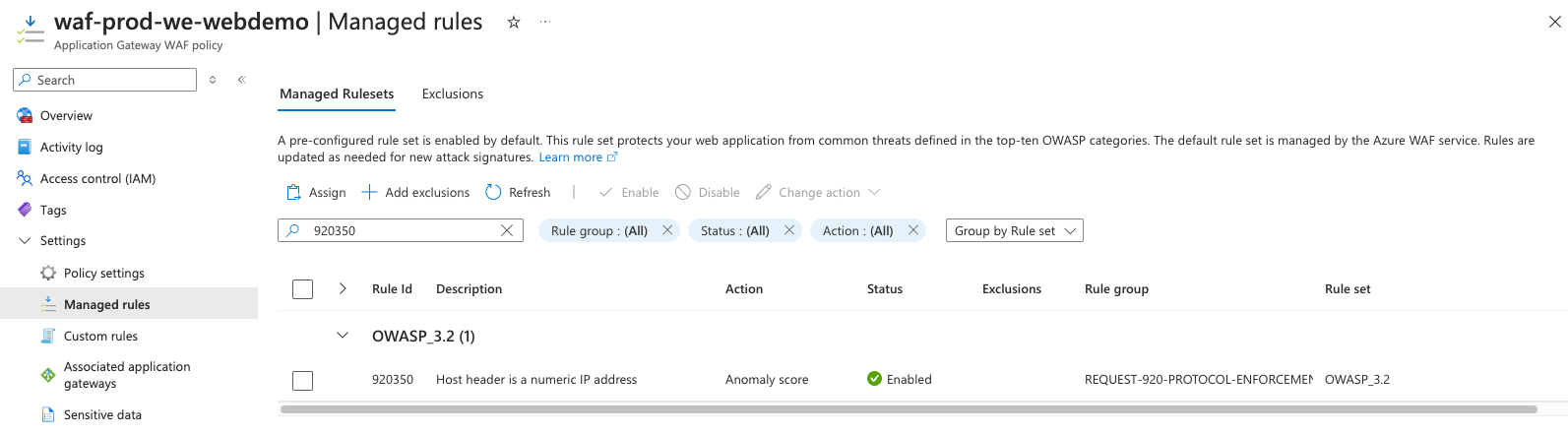The width and height of the screenshot is (1568, 435).
Task: Open Tags in the sidebar
Action: click(x=53, y=210)
